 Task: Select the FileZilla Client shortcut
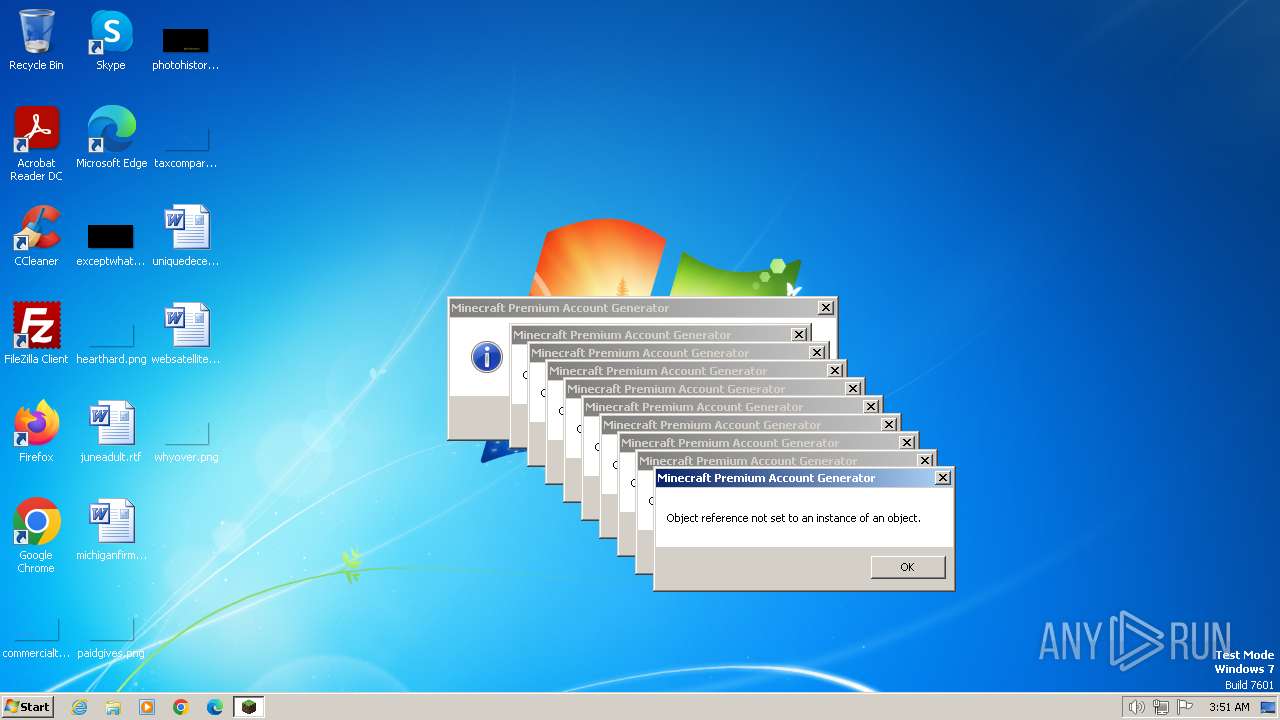coord(36,334)
